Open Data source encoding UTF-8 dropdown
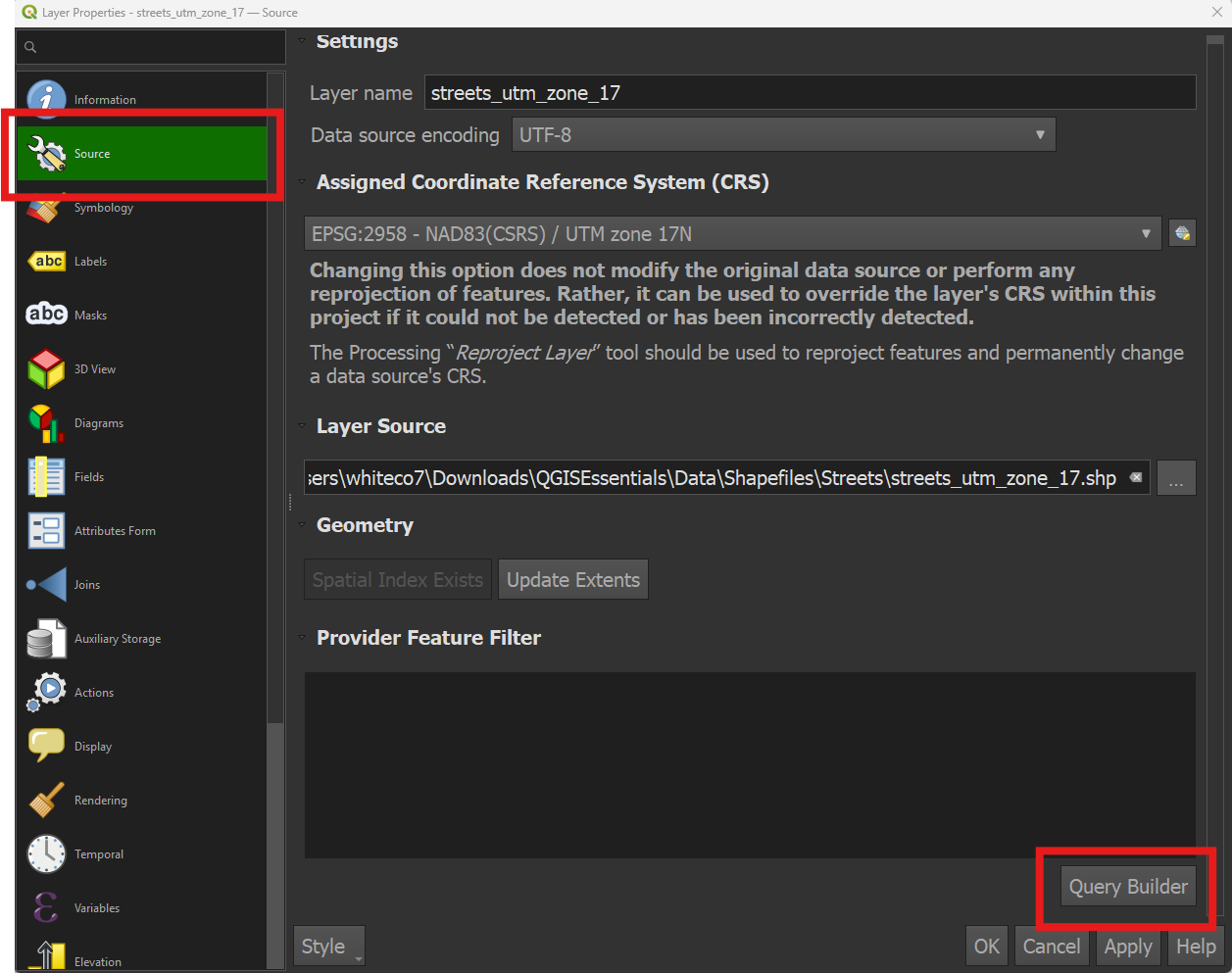The height and width of the screenshot is (973, 1232). [x=783, y=135]
